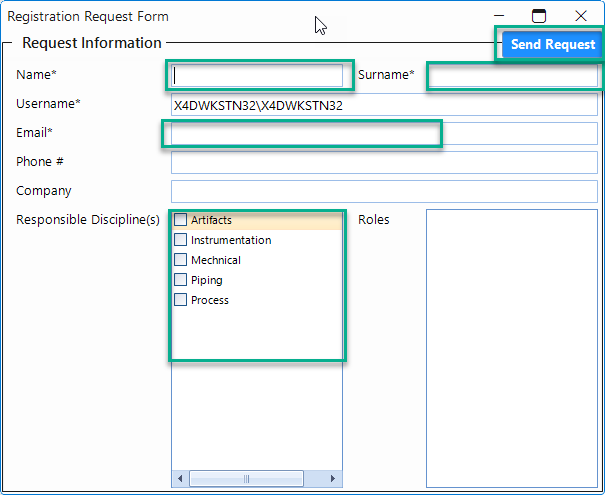The width and height of the screenshot is (605, 495).
Task: Activate the Company text field
Action: 384,191
